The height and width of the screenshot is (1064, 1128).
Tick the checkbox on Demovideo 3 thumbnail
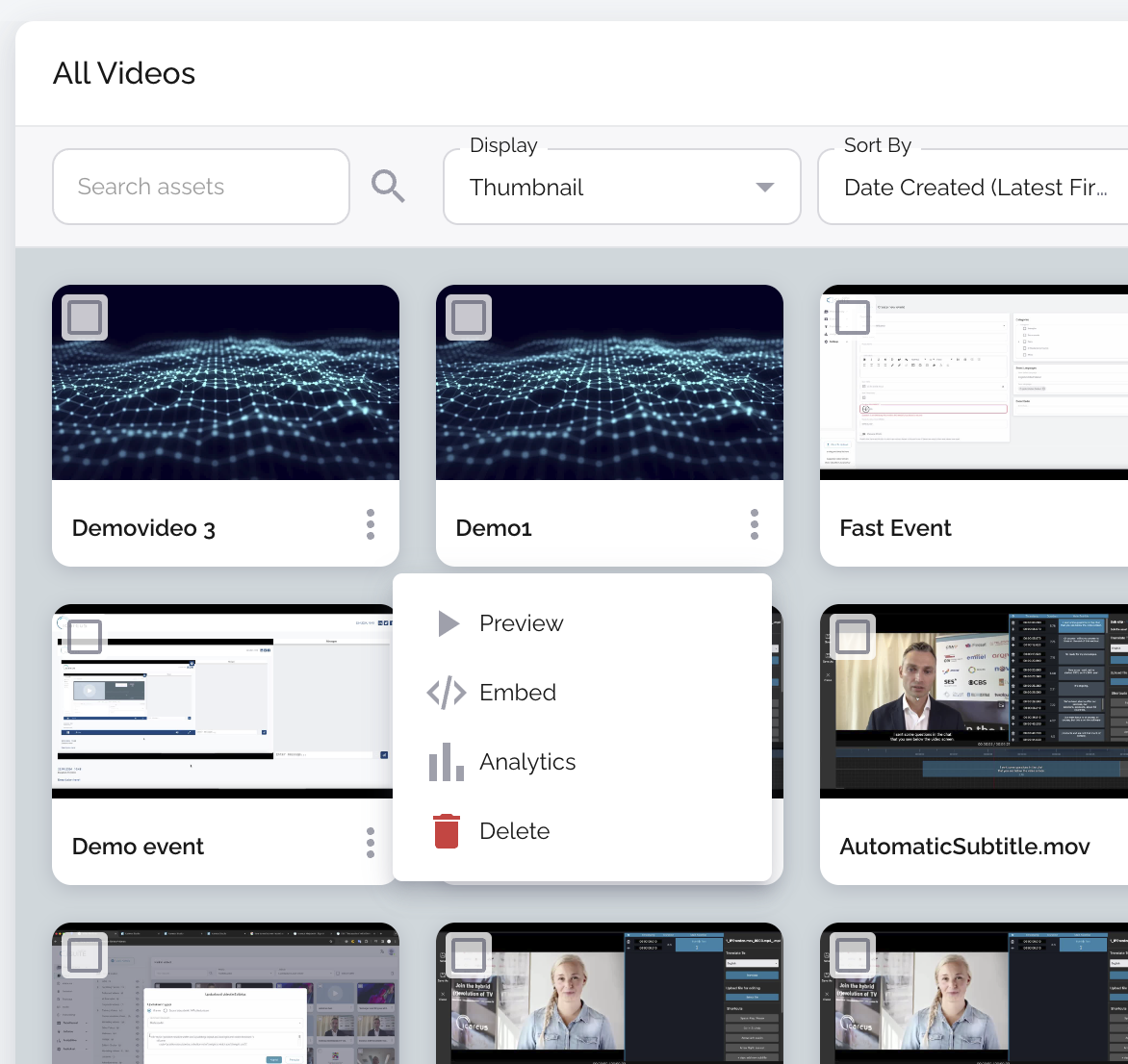point(85,317)
